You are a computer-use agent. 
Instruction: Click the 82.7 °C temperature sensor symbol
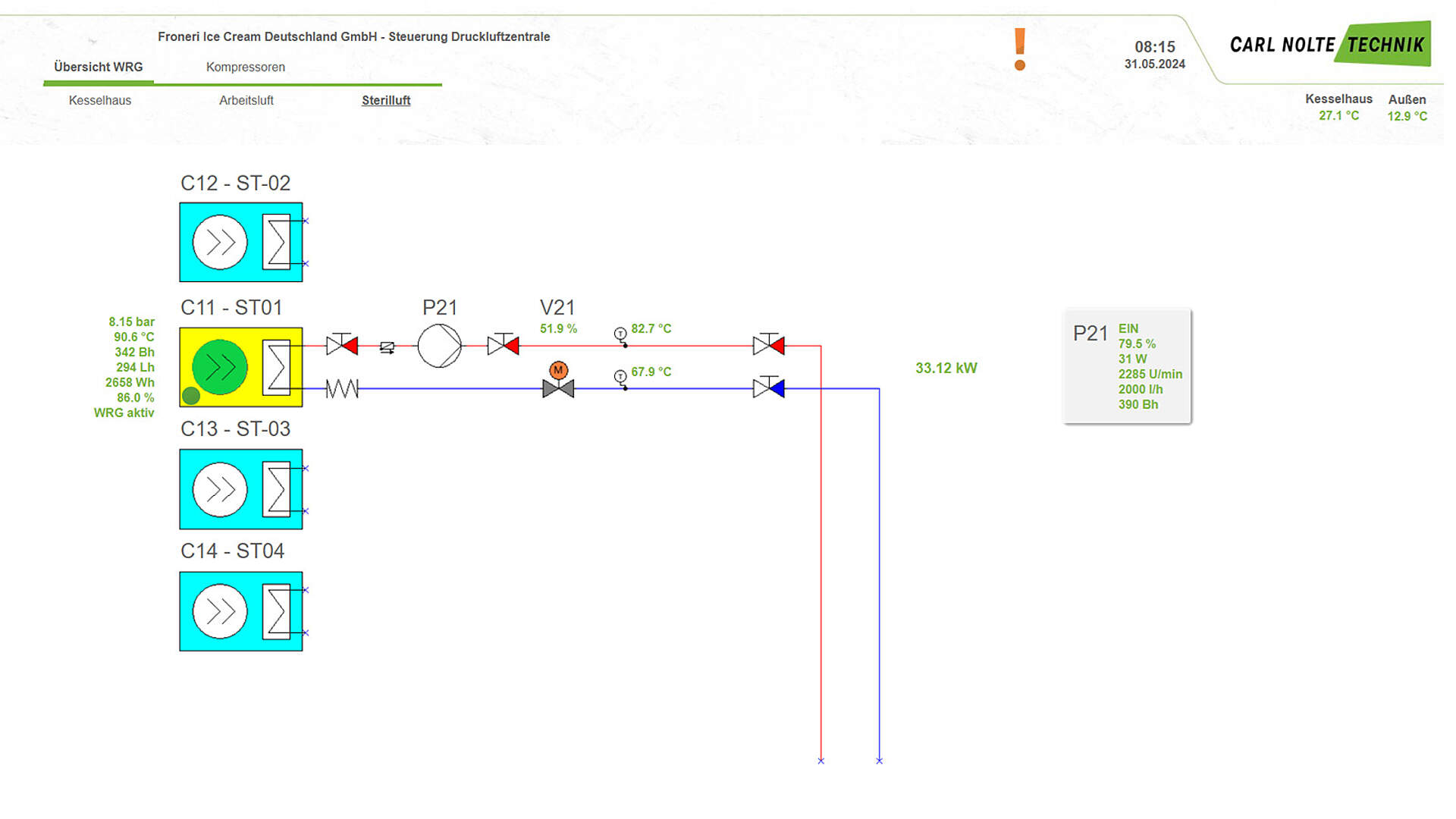click(x=620, y=334)
